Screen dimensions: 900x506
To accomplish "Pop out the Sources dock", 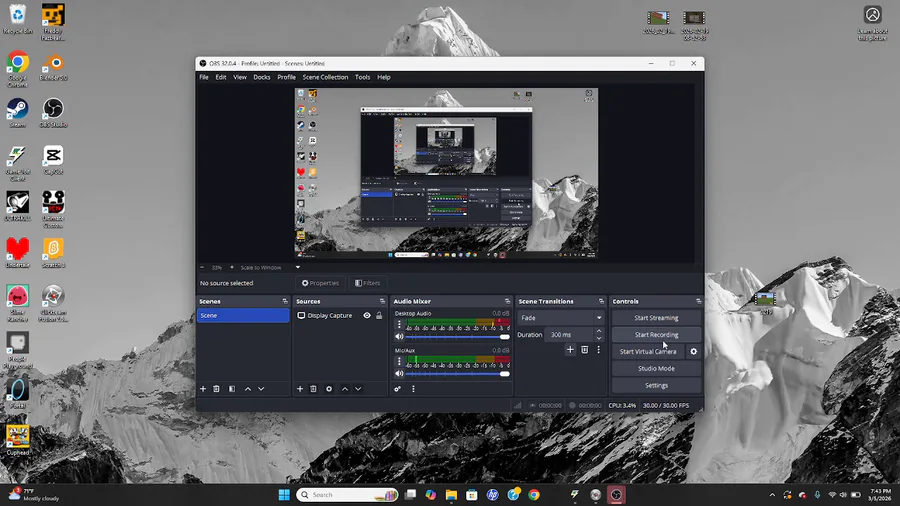I will point(382,301).
